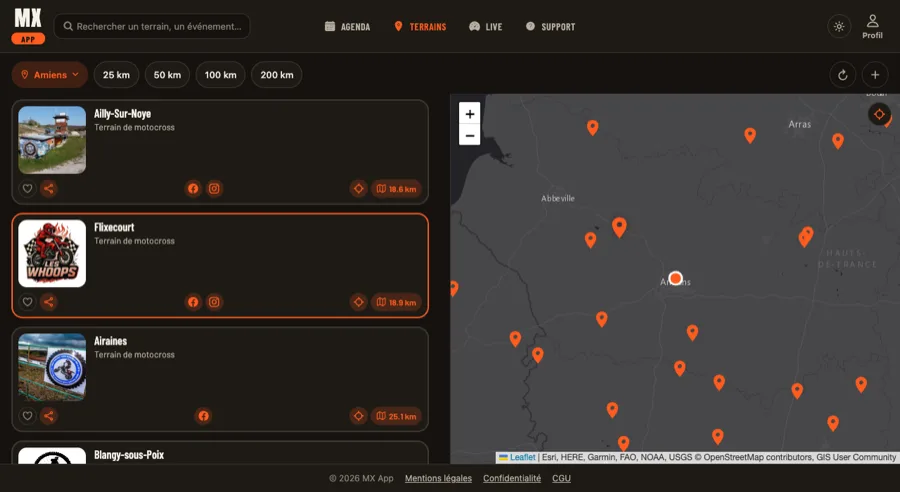The image size is (900, 492).
Task: Open the Profil menu
Action: 872,26
